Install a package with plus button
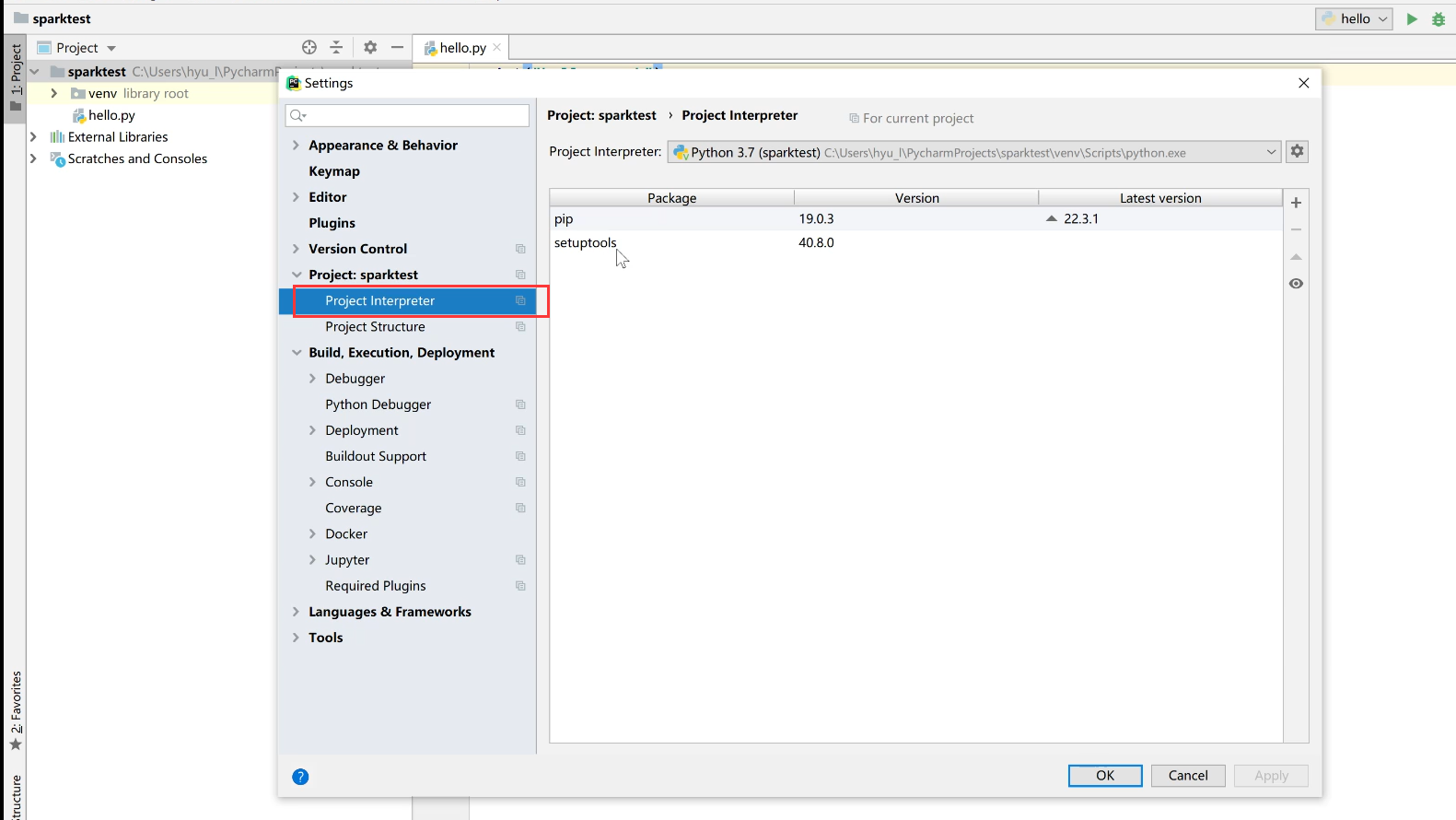The image size is (1456, 820). pyautogui.click(x=1296, y=203)
